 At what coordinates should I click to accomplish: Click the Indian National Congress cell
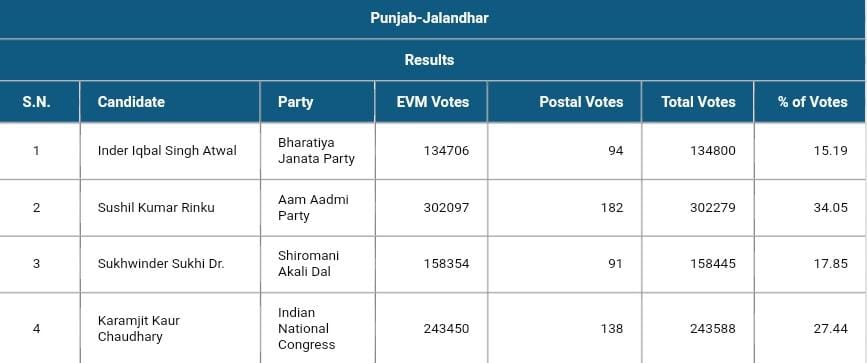pos(306,329)
